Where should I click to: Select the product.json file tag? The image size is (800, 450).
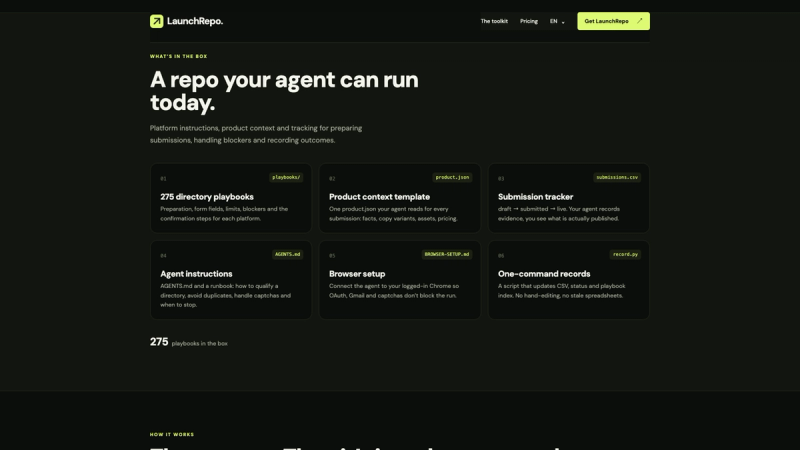[x=452, y=178]
